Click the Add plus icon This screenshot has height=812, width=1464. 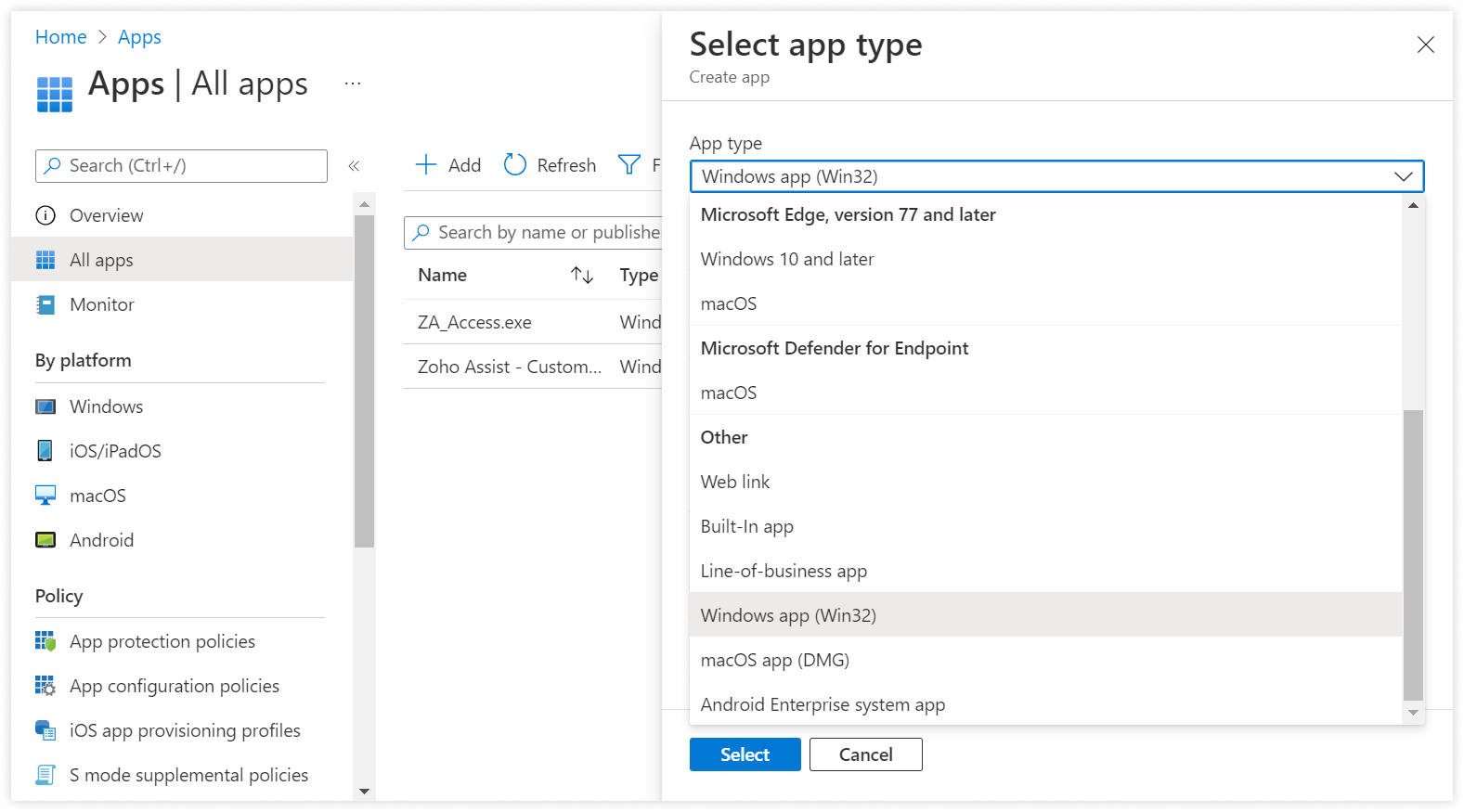426,165
